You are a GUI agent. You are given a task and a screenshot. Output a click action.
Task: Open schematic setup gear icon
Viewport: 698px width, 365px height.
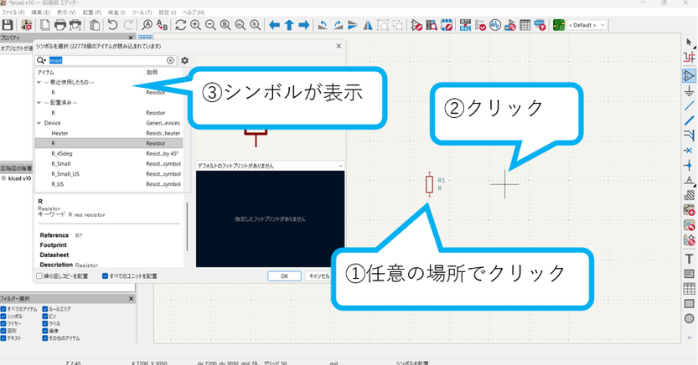coord(27,25)
